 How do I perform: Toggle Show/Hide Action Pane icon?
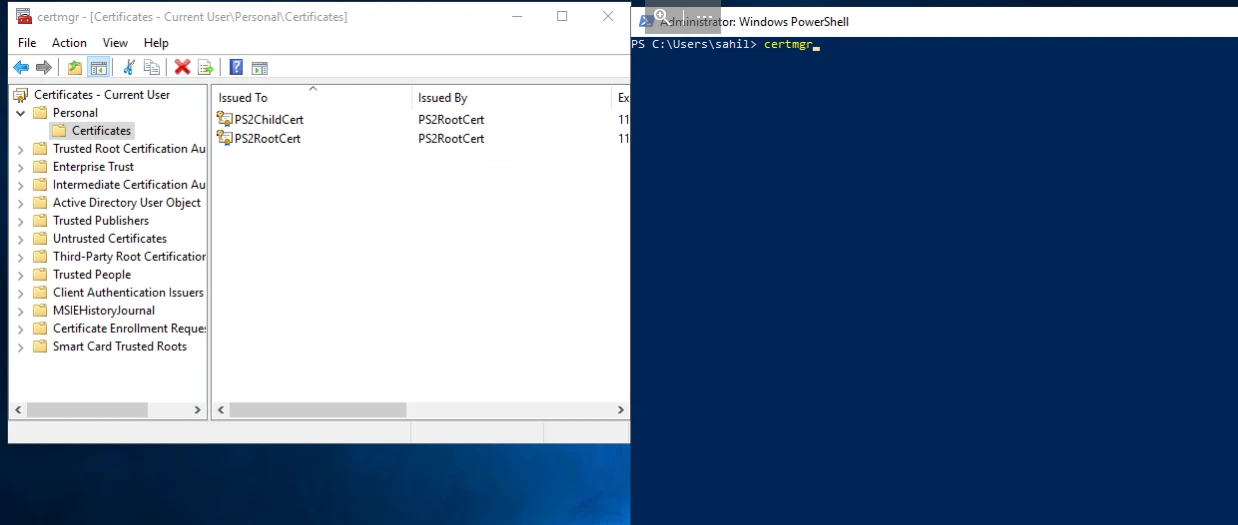click(x=260, y=67)
